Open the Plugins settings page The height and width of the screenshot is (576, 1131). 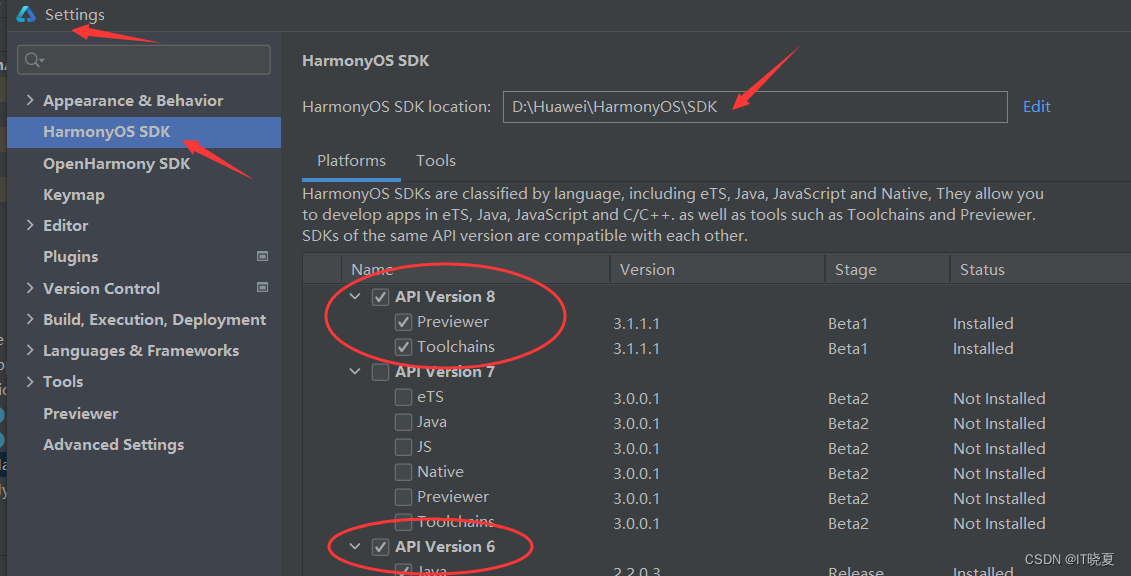[x=71, y=257]
